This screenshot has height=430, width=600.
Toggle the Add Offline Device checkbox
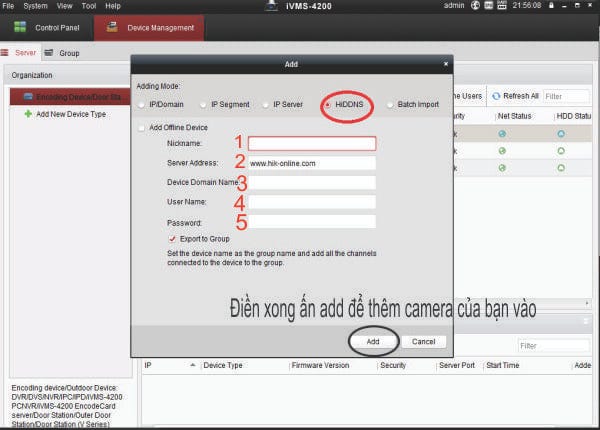click(141, 127)
